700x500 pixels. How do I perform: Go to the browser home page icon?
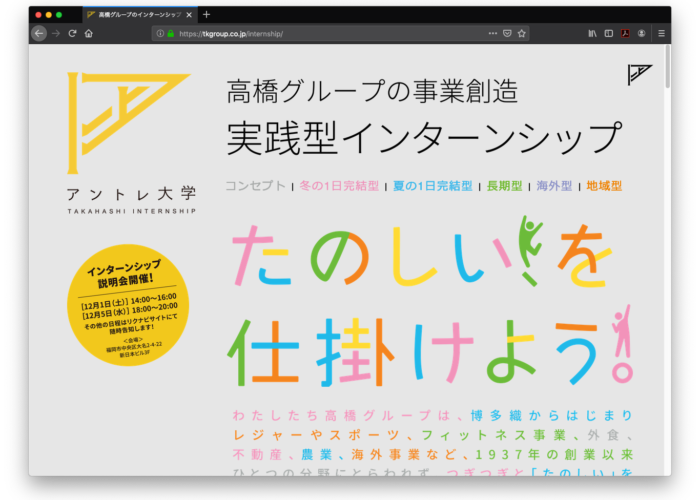(89, 33)
